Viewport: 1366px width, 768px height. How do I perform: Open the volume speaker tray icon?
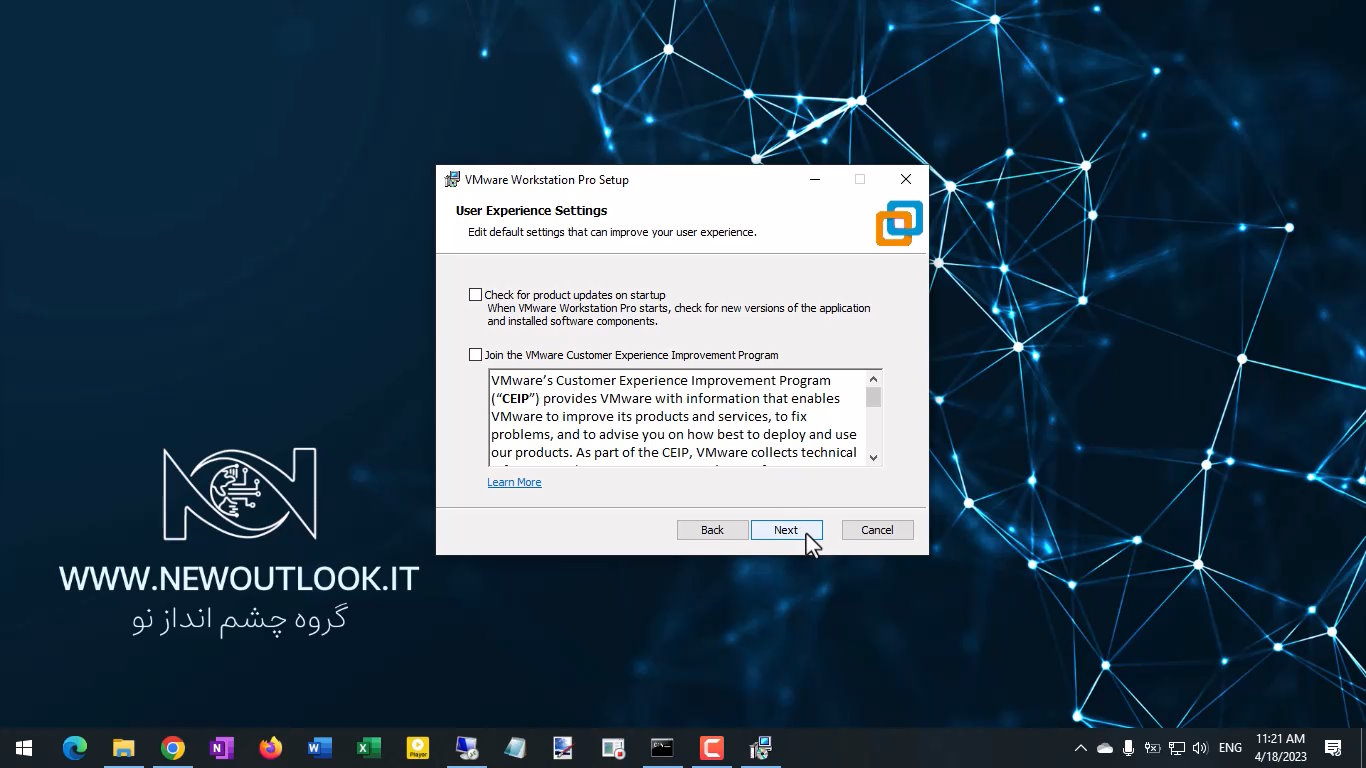(x=1201, y=748)
